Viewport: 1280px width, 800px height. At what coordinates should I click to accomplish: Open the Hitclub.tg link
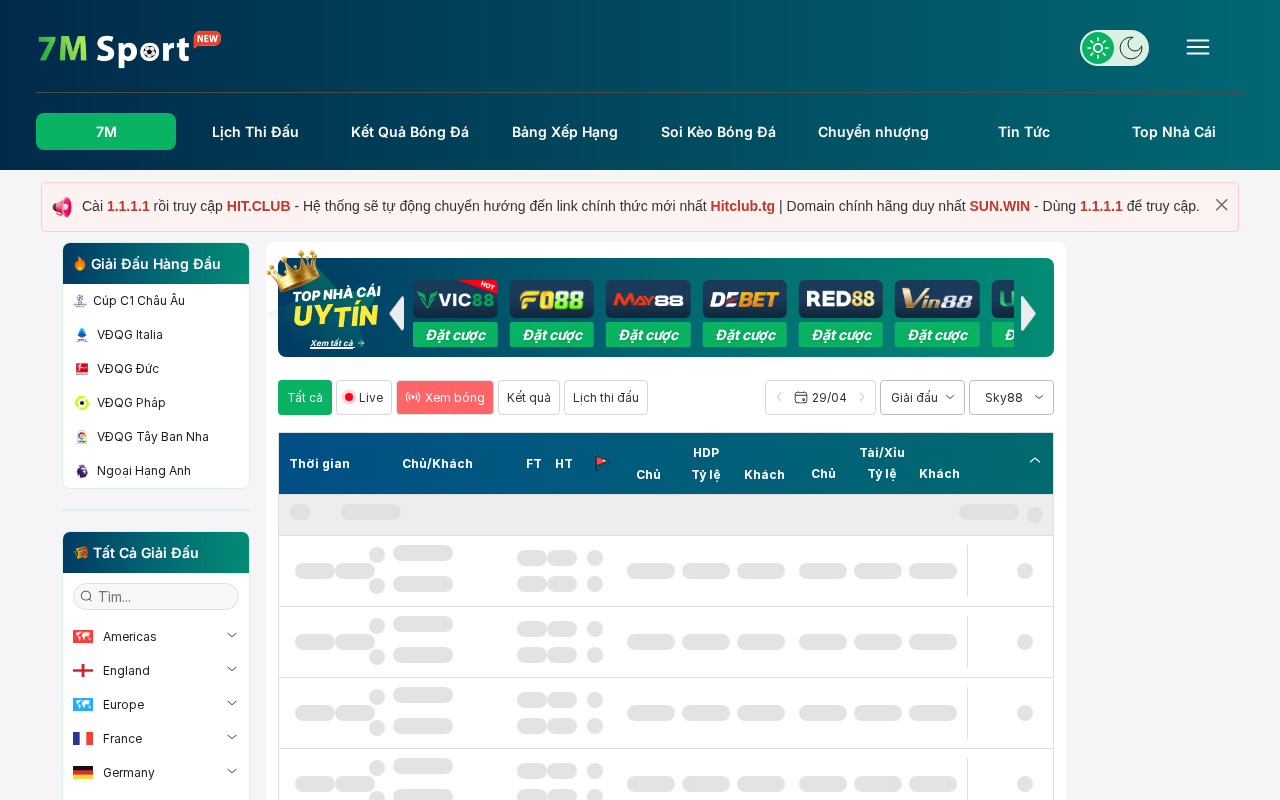pos(743,206)
